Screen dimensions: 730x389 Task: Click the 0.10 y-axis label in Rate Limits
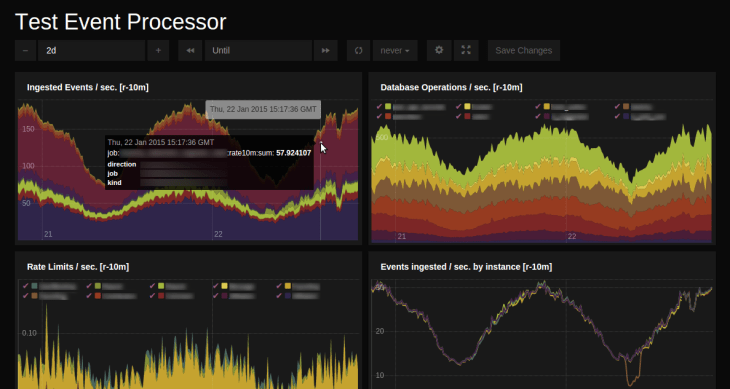click(x=29, y=333)
